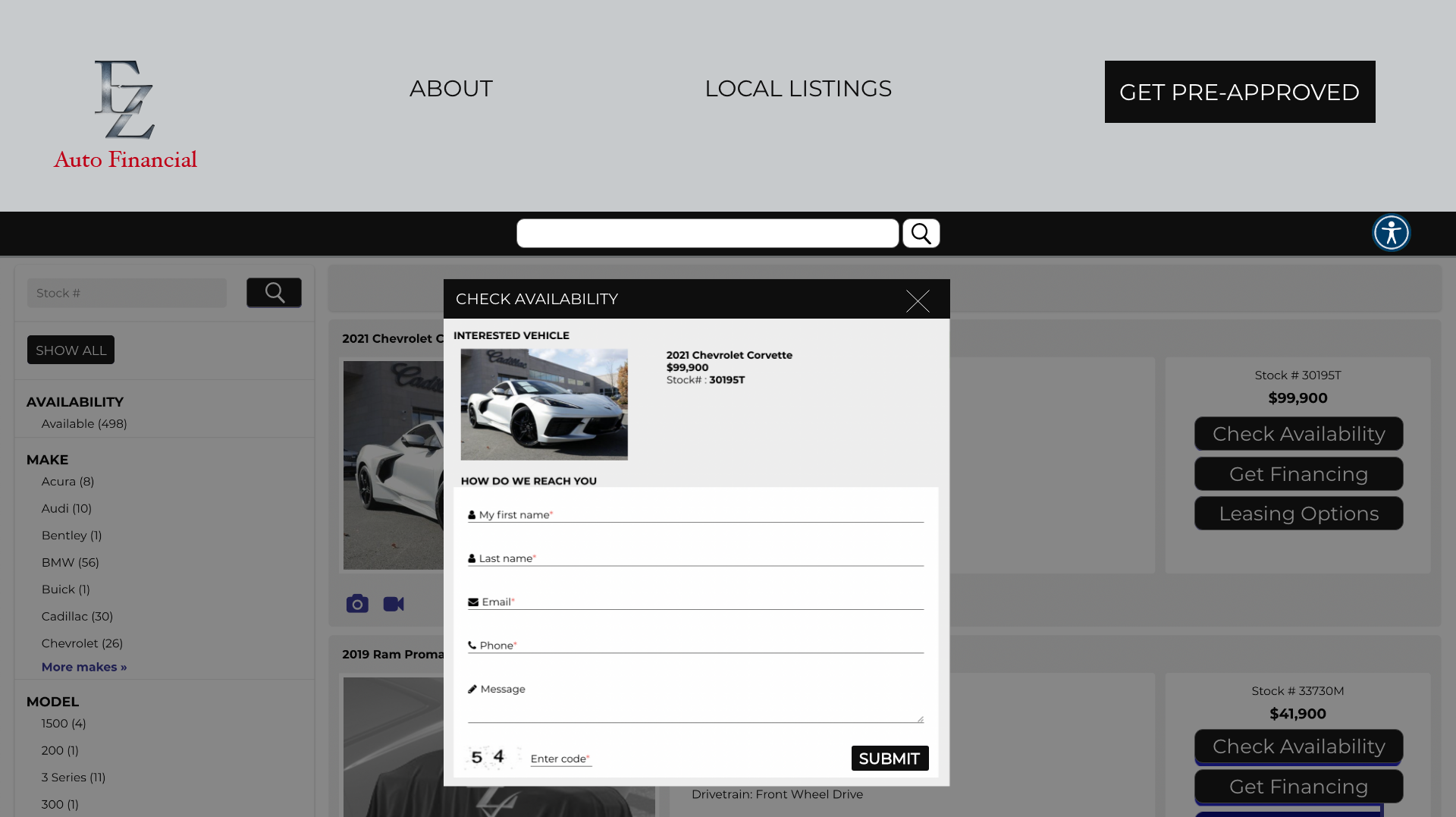The height and width of the screenshot is (817, 1456).
Task: Click the search magnifier button in the black bar
Action: (921, 234)
